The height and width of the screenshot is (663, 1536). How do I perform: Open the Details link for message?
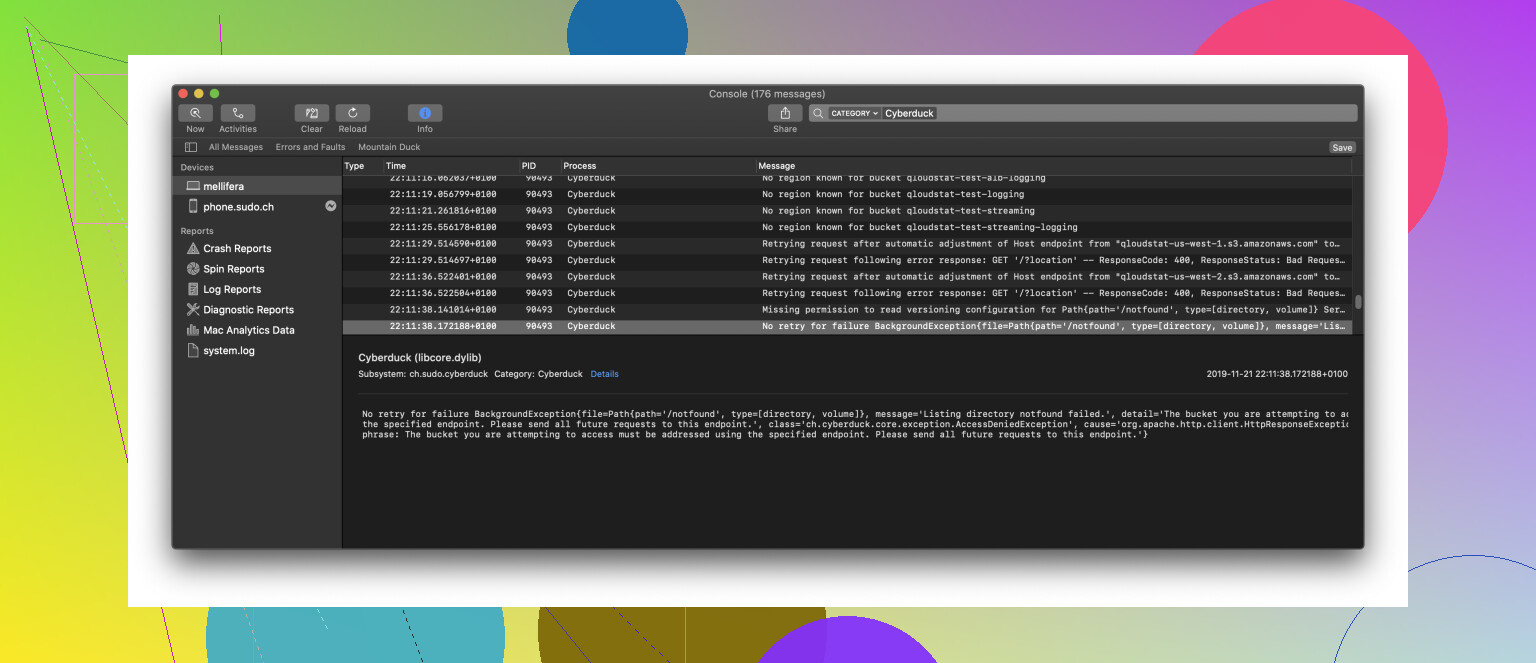[604, 374]
